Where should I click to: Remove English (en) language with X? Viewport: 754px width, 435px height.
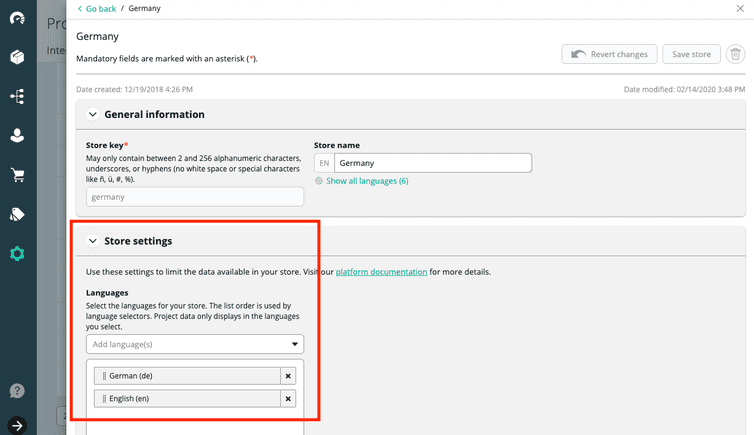point(288,399)
